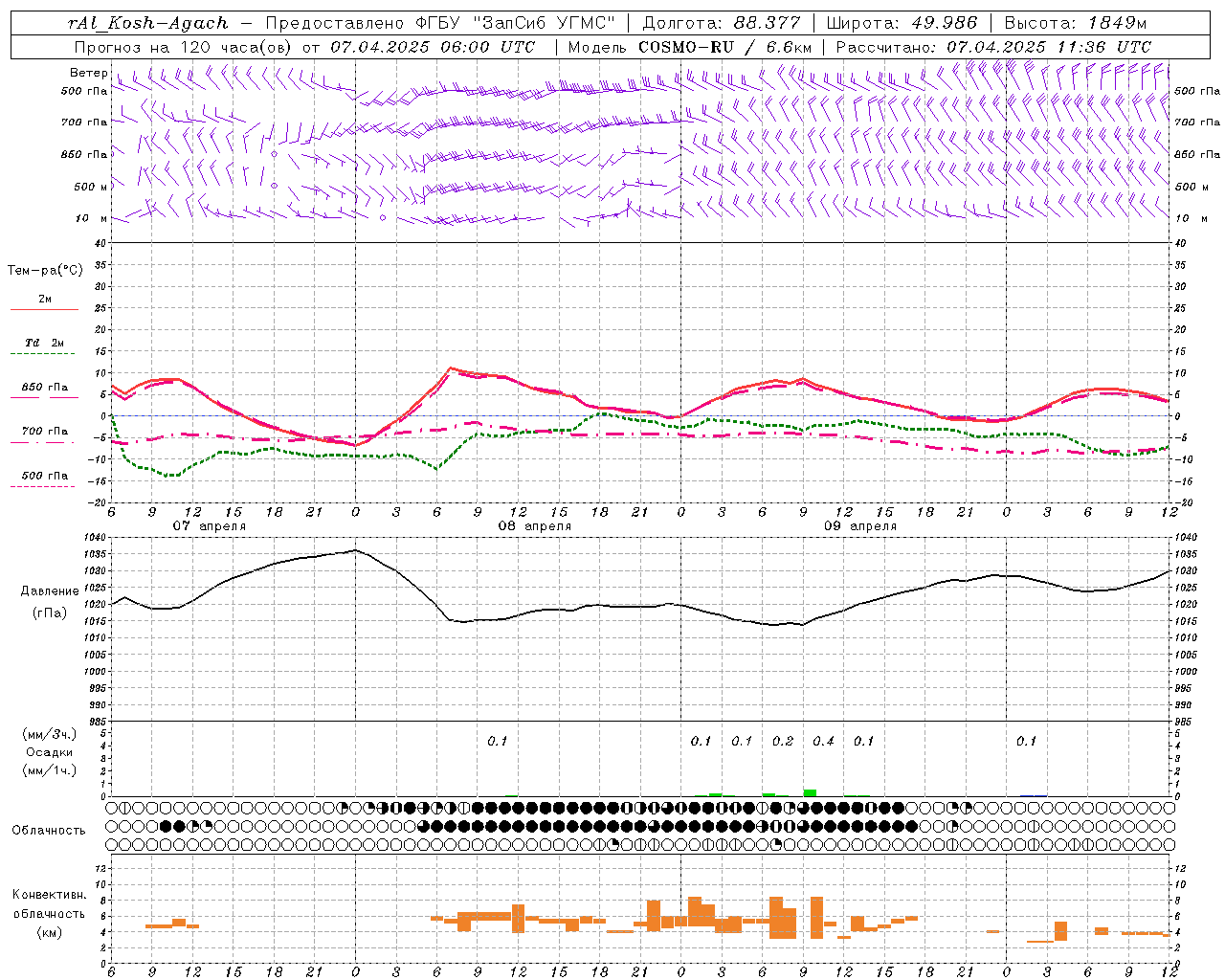Select the text Предоставлено ФГБУ "ЗапСиб УГМС"

440,23
